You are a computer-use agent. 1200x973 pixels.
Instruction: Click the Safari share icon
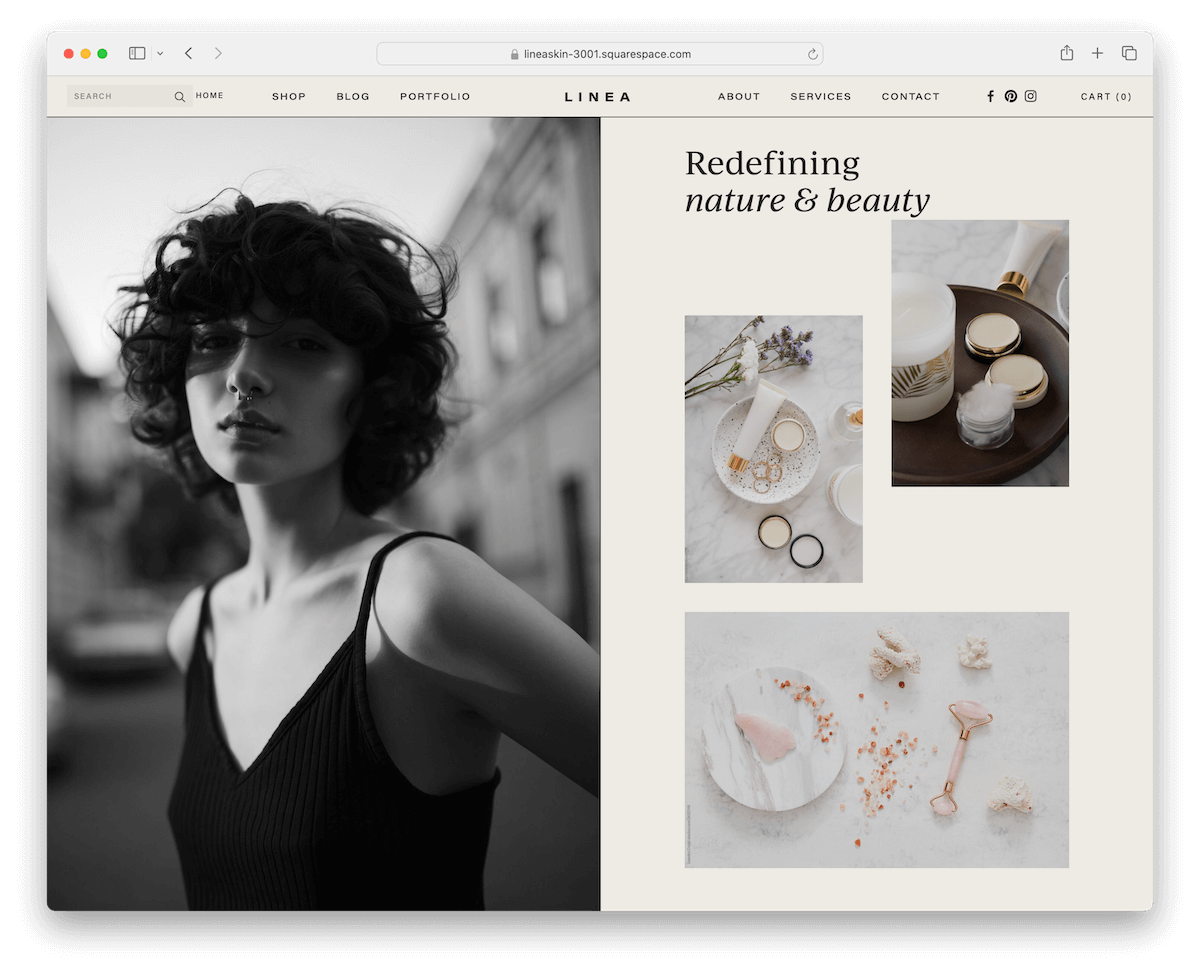[1066, 53]
